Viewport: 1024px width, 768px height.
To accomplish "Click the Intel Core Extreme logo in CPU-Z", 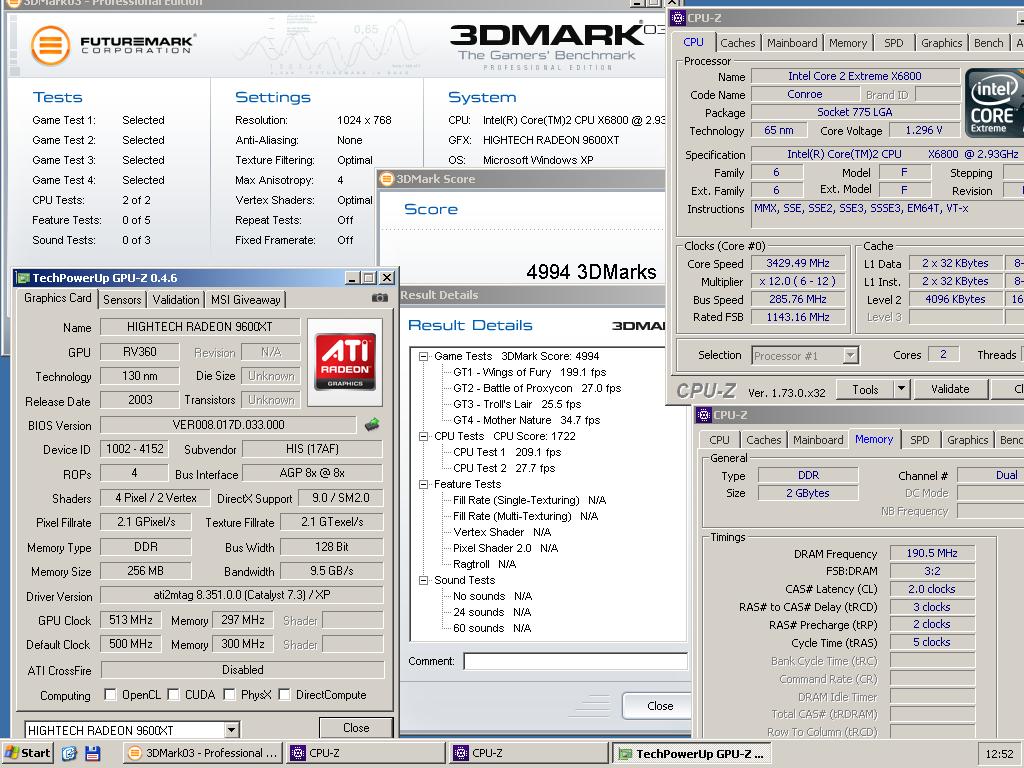I will [993, 103].
